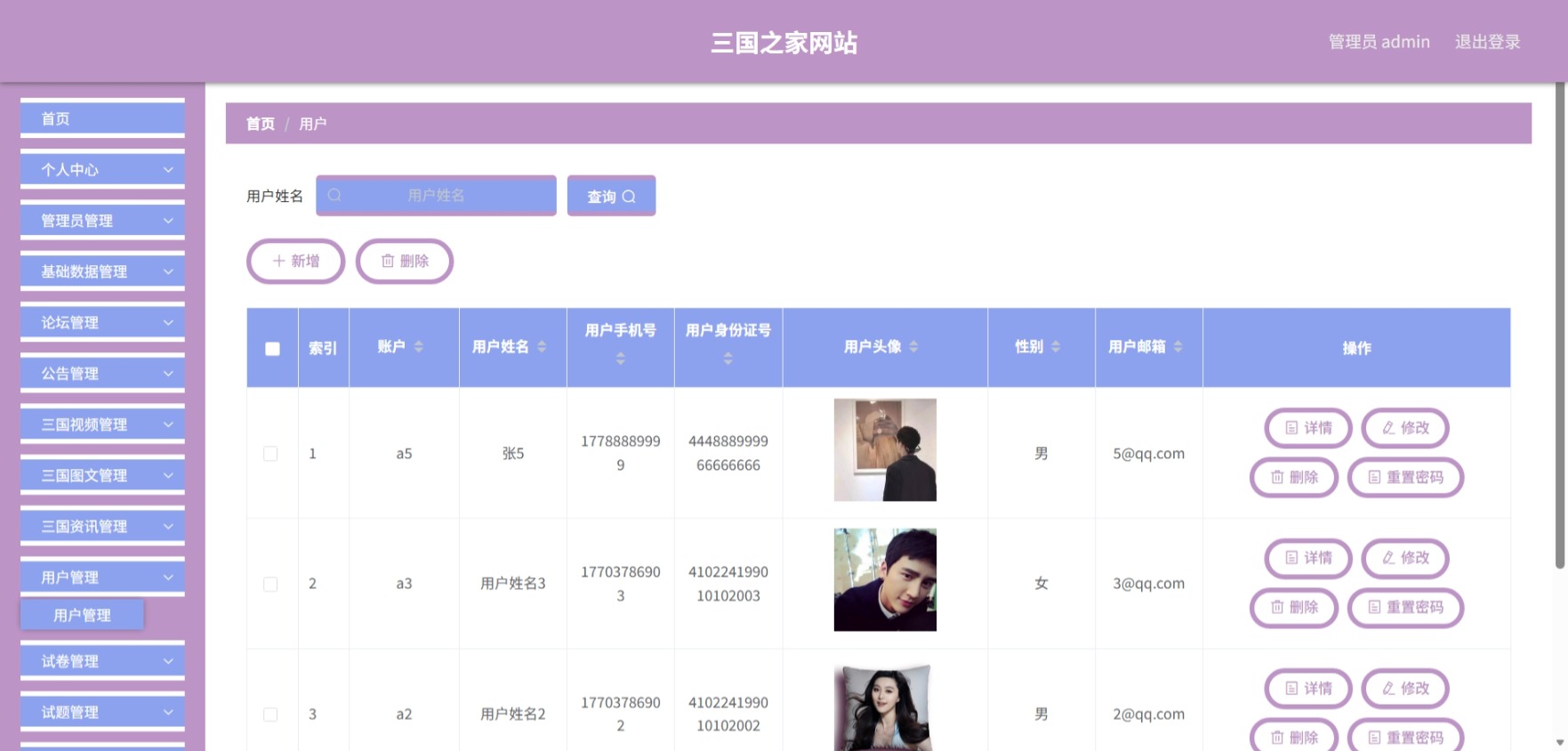Viewport: 1568px width, 751px height.
Task: Sort by 用户身份证号 column arrows
Action: [x=728, y=358]
